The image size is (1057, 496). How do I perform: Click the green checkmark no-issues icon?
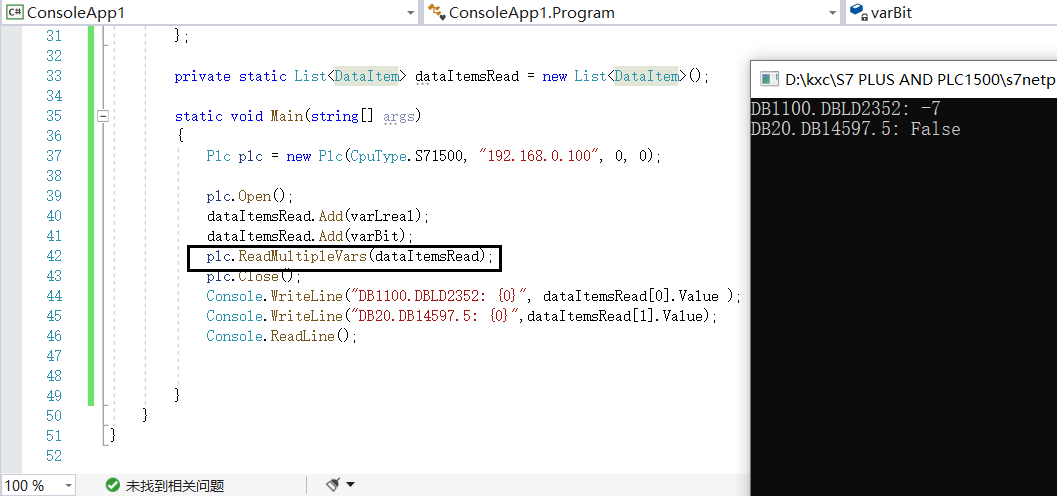113,485
